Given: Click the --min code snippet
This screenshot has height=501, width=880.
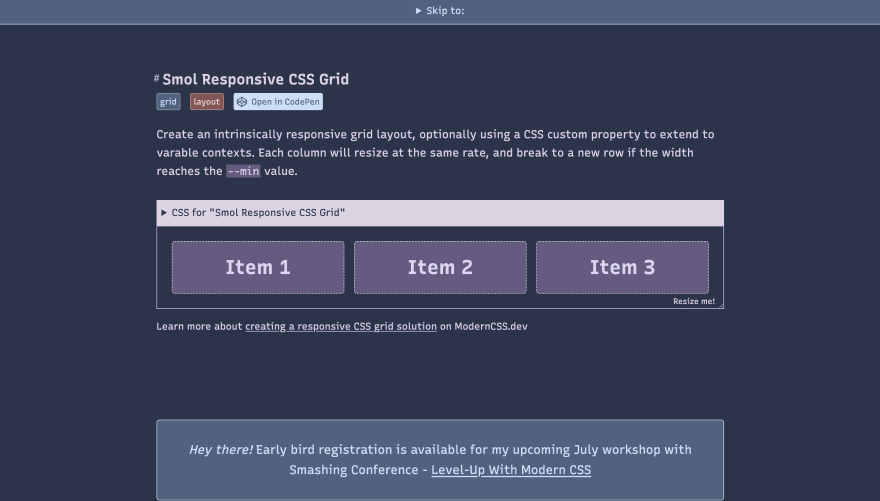Looking at the screenshot, I should (x=243, y=171).
